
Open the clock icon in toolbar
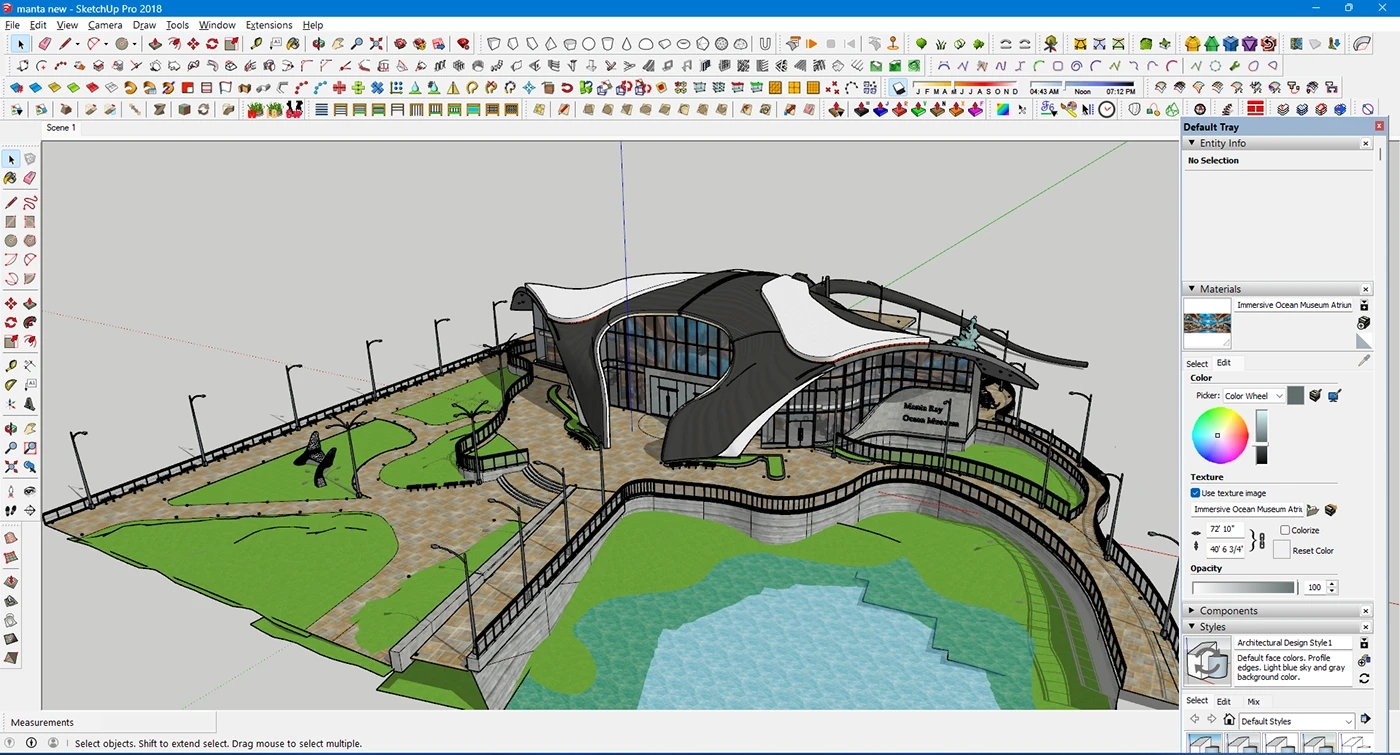1107,110
